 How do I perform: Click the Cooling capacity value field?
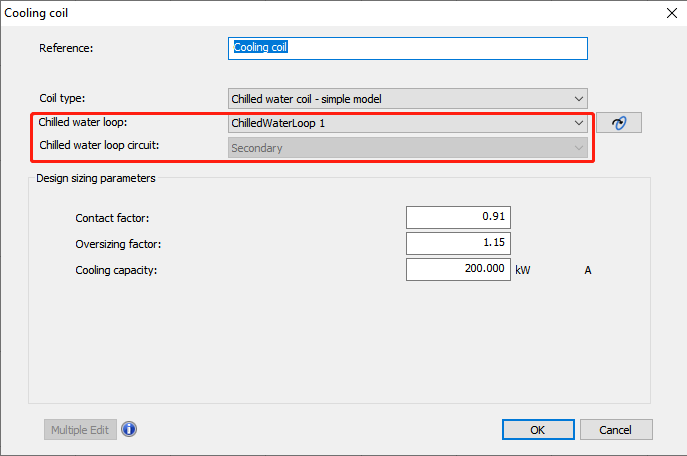(x=459, y=269)
